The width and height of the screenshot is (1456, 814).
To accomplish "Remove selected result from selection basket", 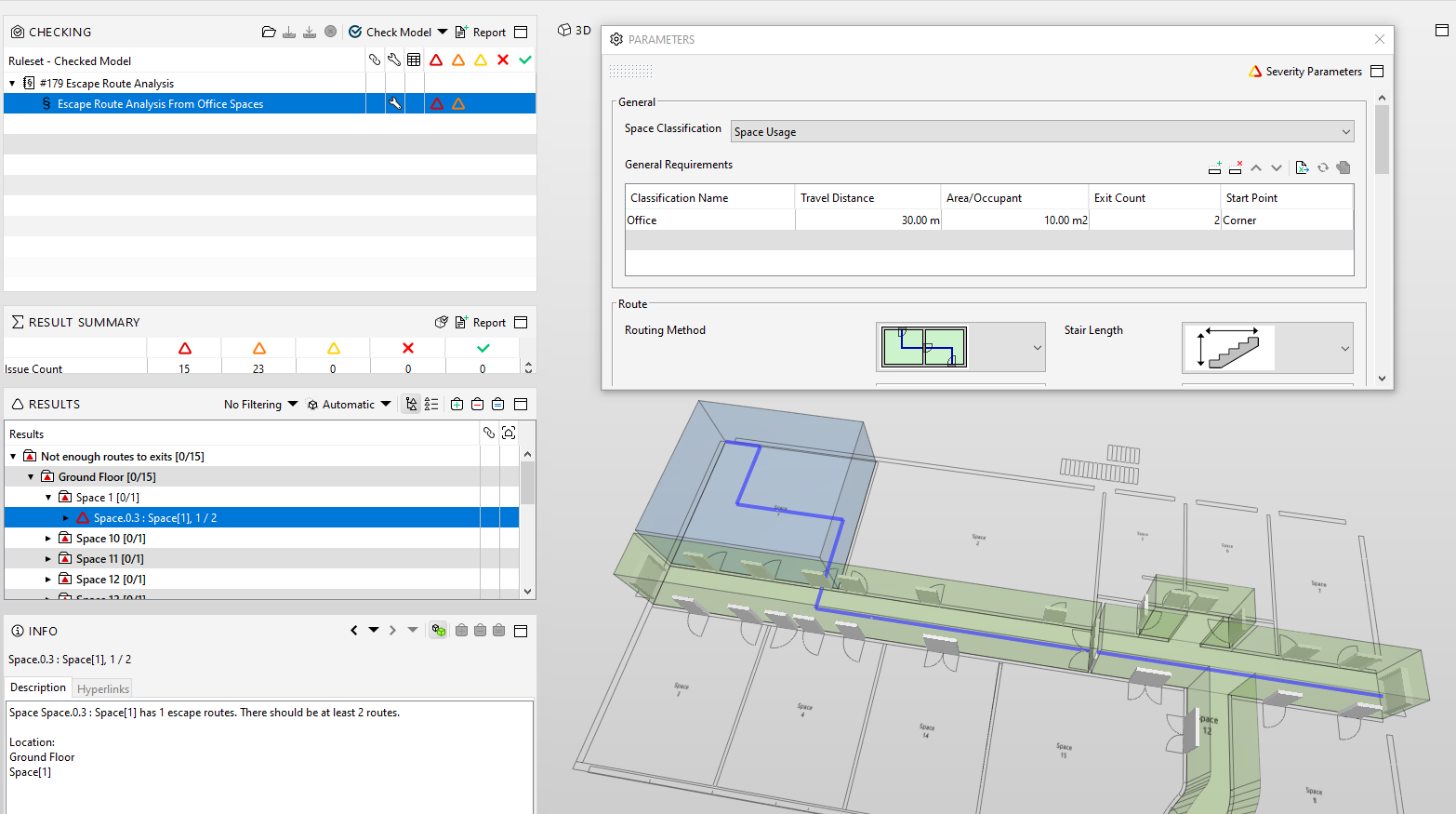I will pyautogui.click(x=477, y=404).
